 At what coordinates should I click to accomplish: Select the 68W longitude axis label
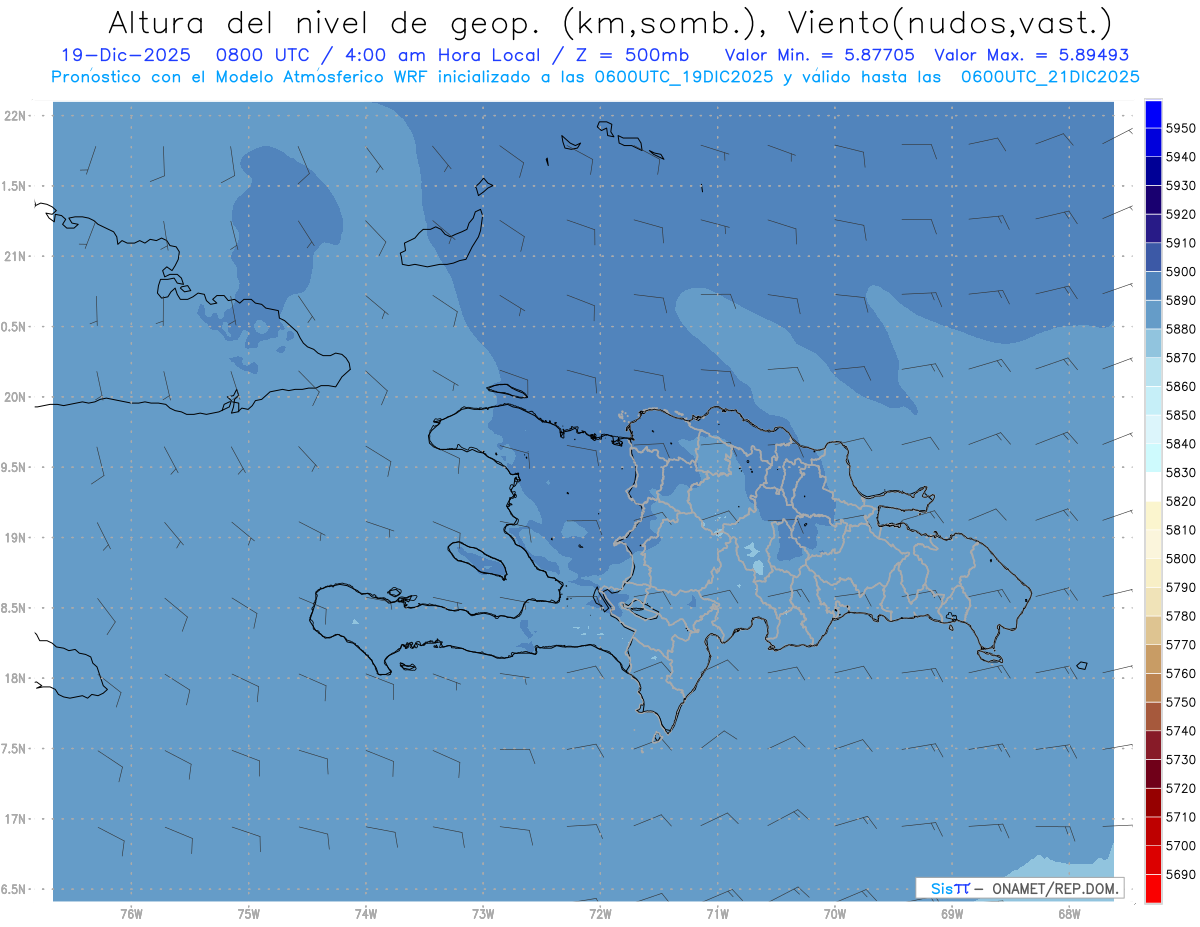(x=1069, y=913)
